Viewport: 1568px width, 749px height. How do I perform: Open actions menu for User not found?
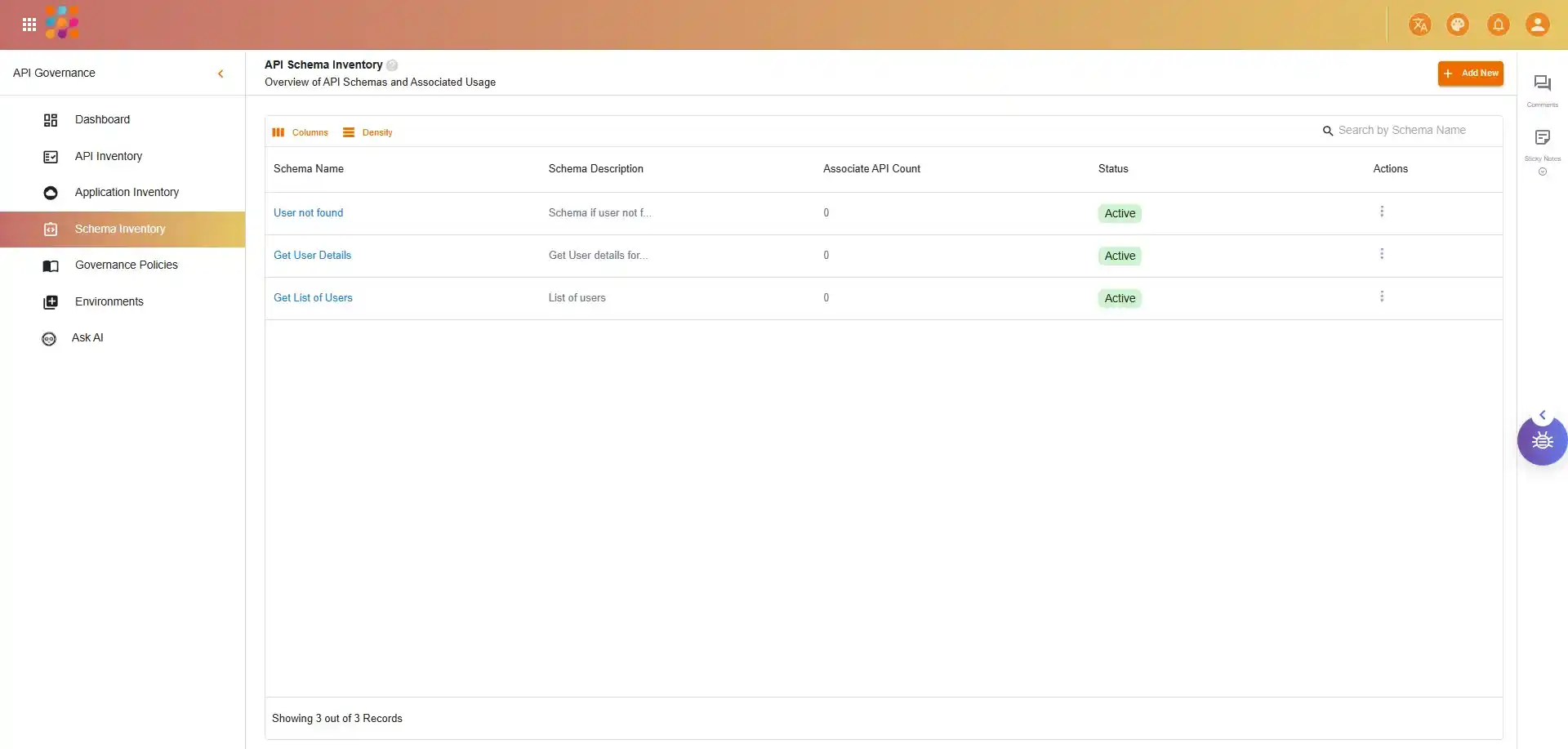[1382, 212]
